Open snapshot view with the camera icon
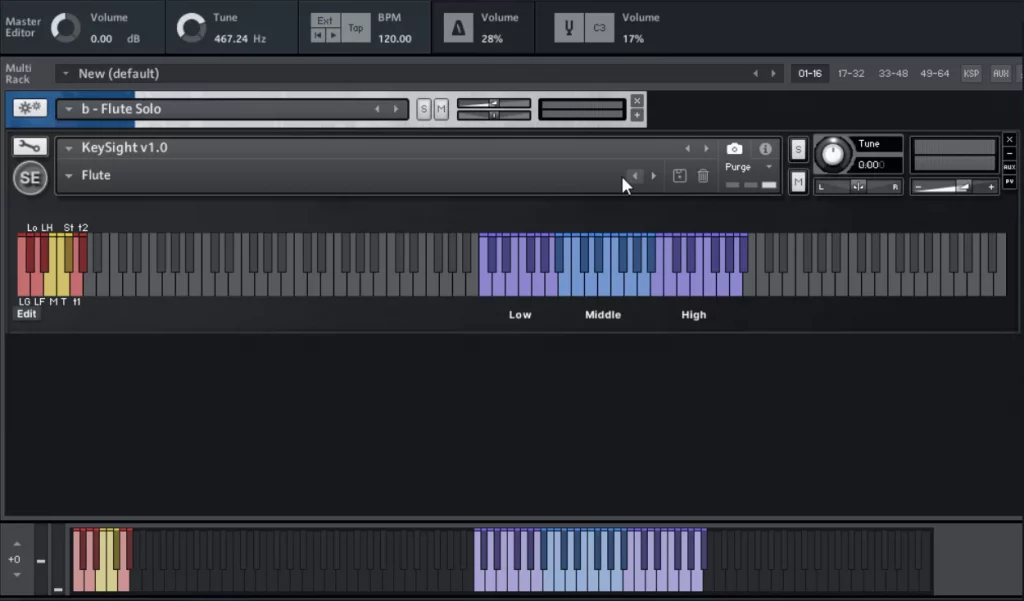Image resolution: width=1024 pixels, height=601 pixels. (x=734, y=149)
